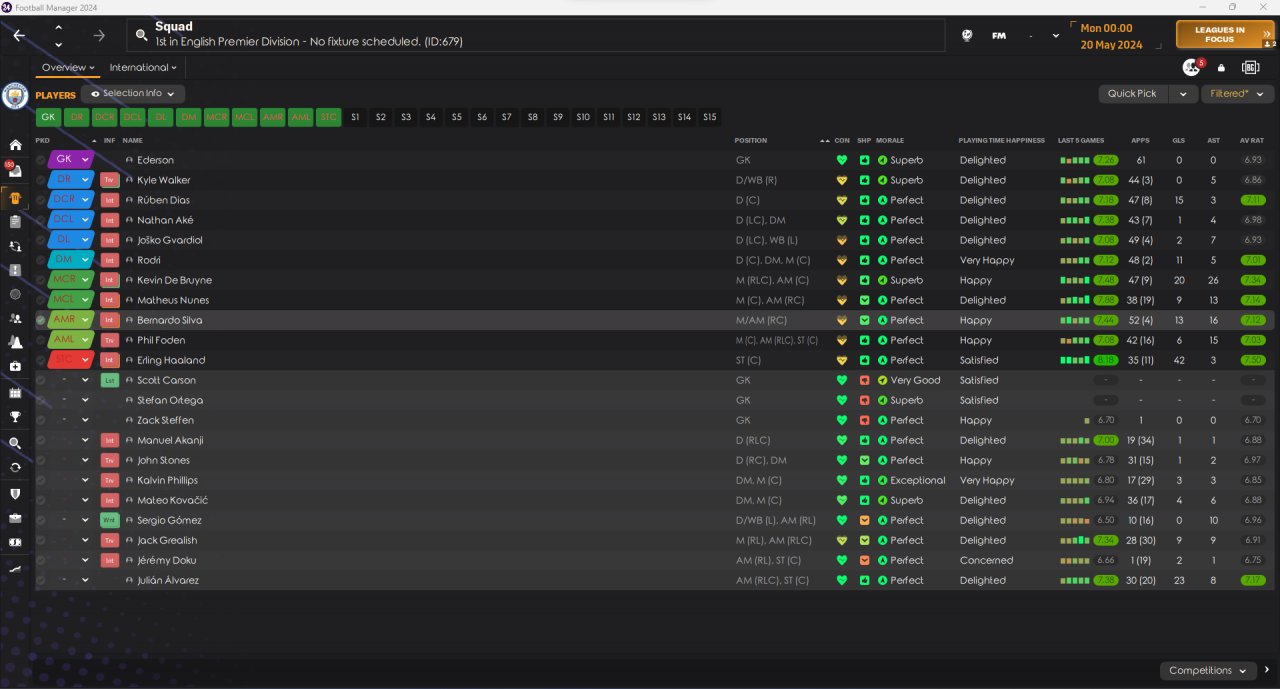
Task: Open the round circle sidebar icon
Action: [15, 294]
